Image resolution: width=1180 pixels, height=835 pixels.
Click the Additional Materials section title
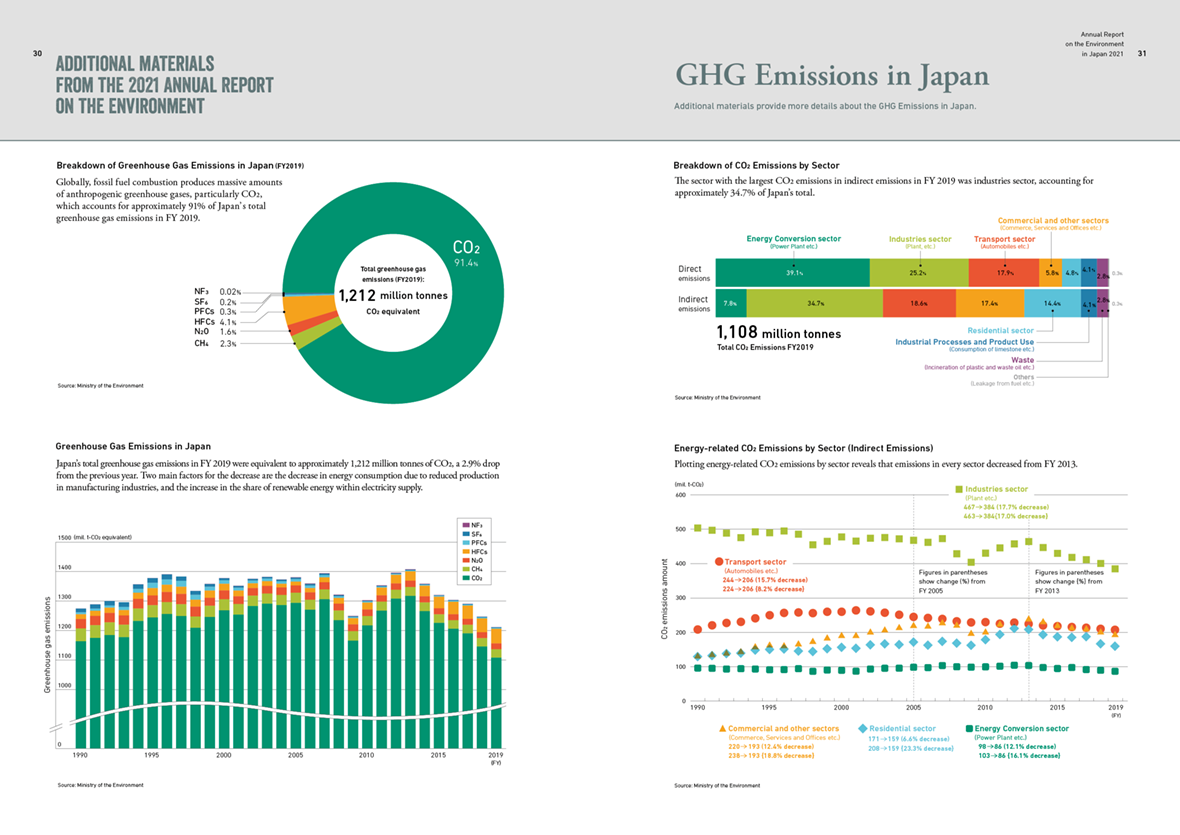(x=164, y=84)
